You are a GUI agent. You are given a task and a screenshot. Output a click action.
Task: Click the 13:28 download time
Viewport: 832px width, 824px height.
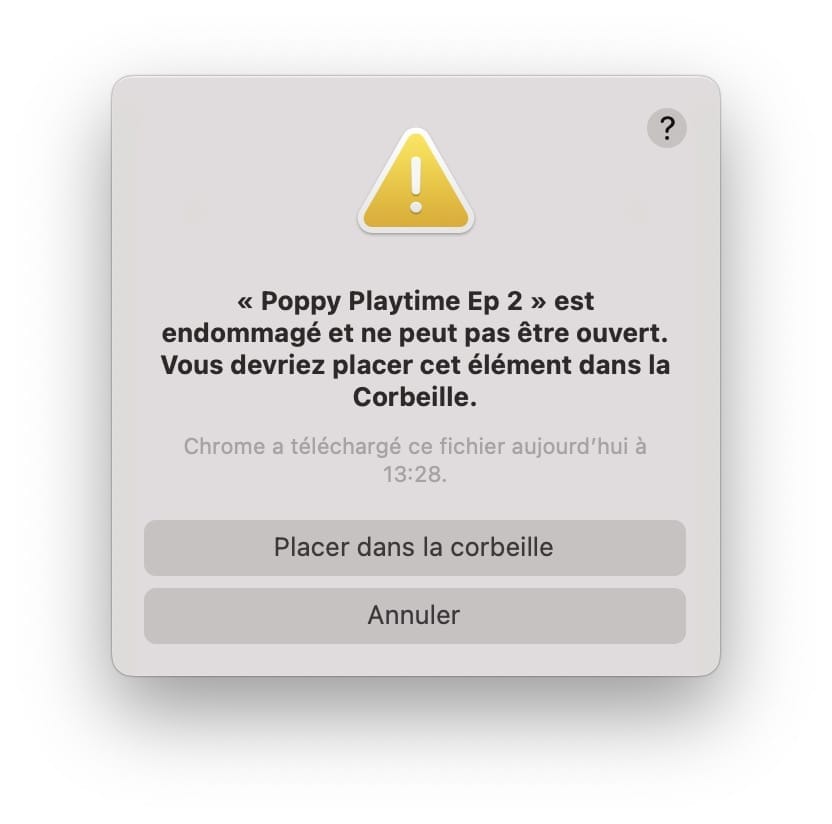(x=412, y=474)
